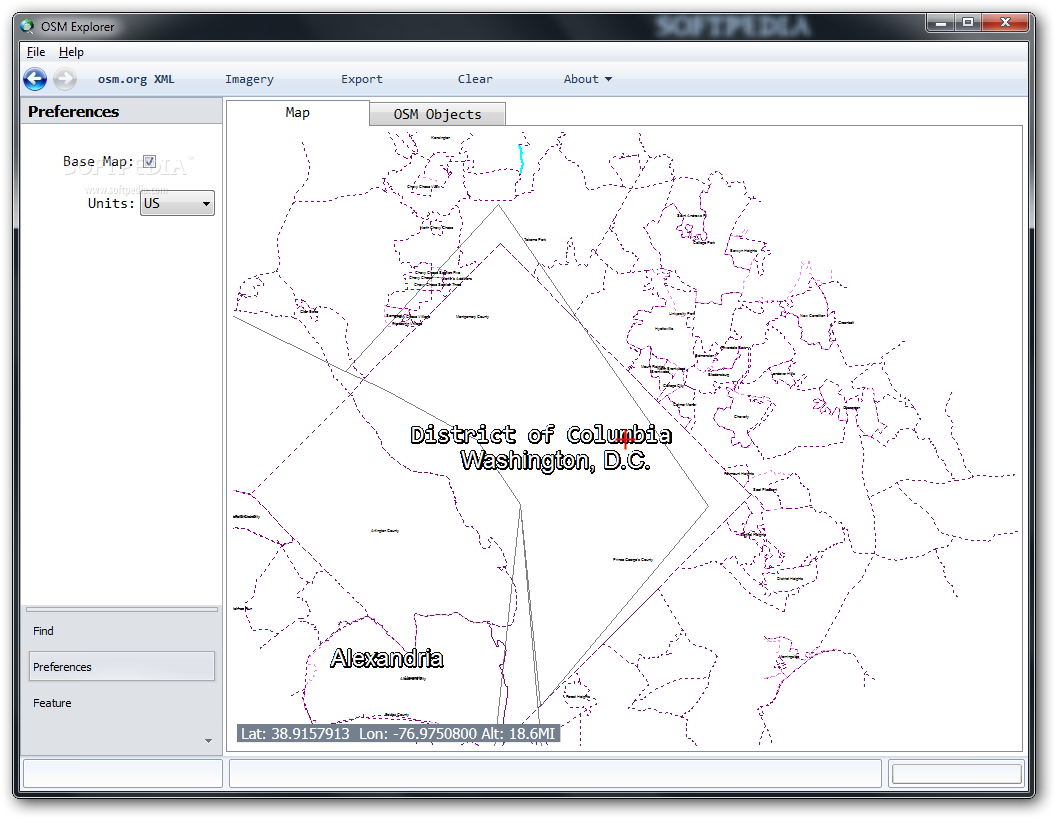Click the Export toolbar button

tap(362, 79)
